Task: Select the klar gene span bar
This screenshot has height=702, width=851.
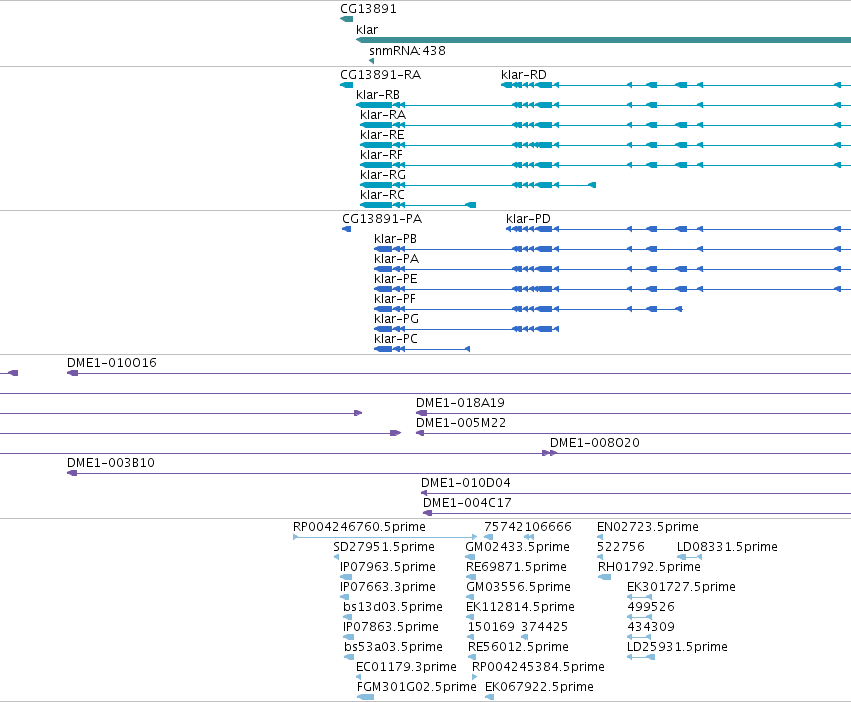Action: pyautogui.click(x=603, y=40)
